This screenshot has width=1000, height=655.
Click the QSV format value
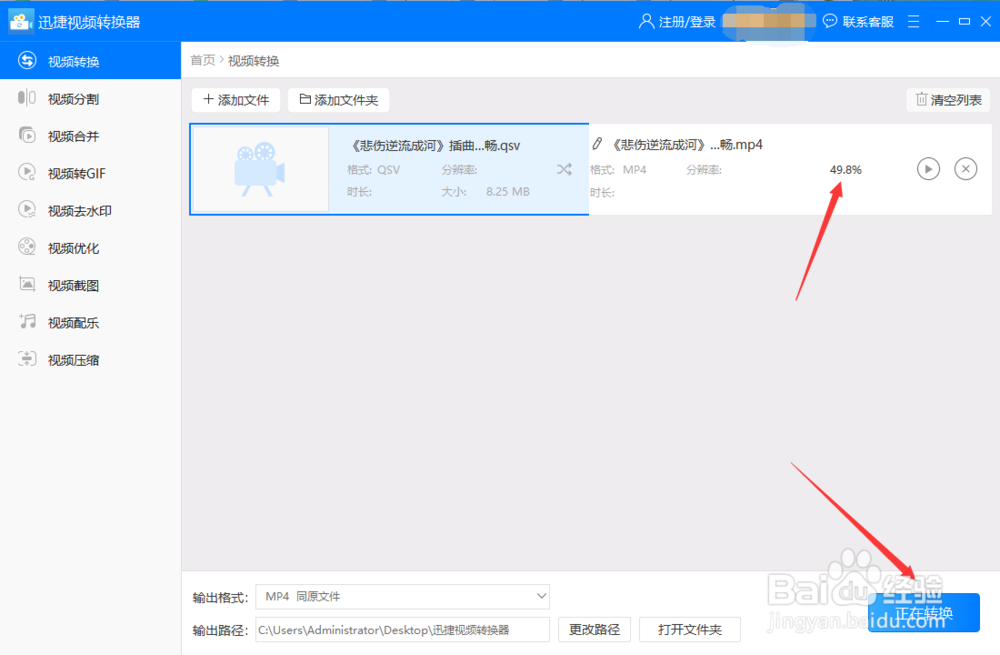point(388,170)
